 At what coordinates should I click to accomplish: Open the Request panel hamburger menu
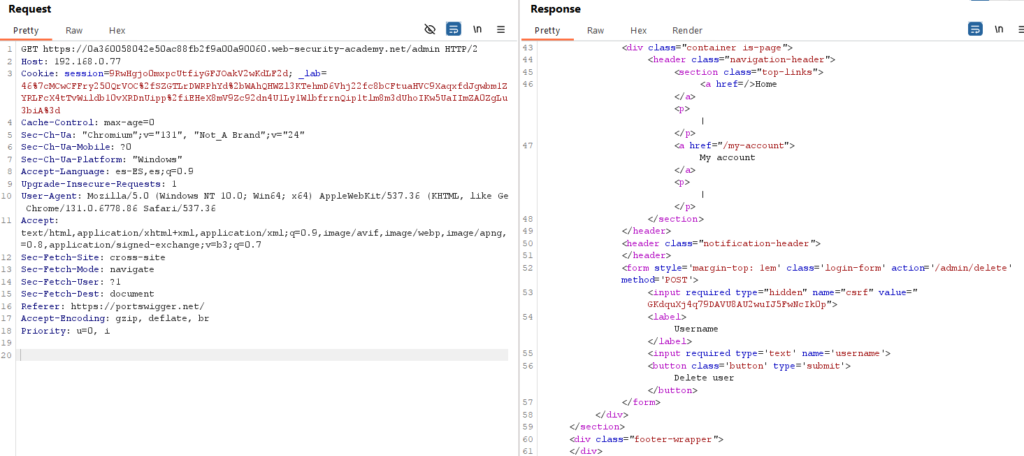[501, 29]
